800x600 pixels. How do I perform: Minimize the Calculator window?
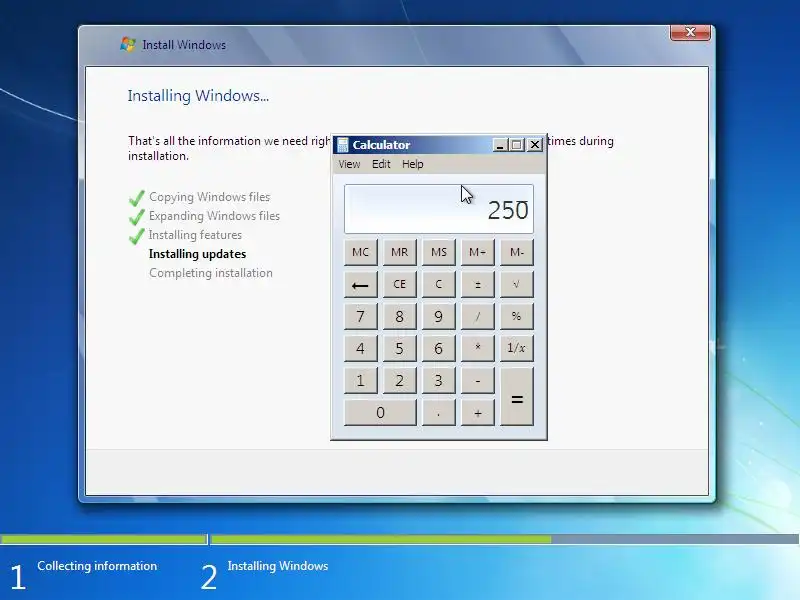point(500,145)
